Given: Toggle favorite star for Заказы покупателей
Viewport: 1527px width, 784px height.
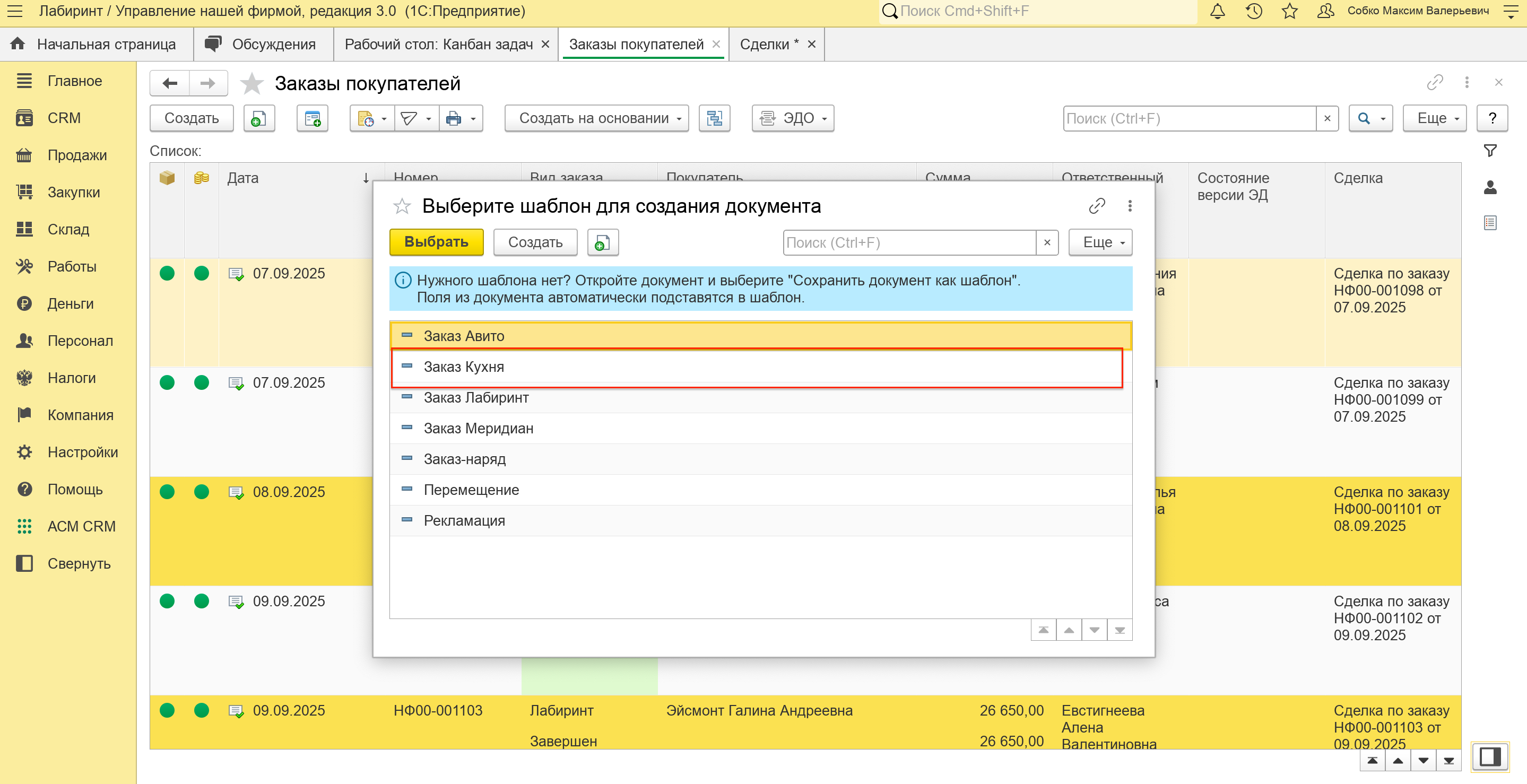Looking at the screenshot, I should tap(252, 84).
